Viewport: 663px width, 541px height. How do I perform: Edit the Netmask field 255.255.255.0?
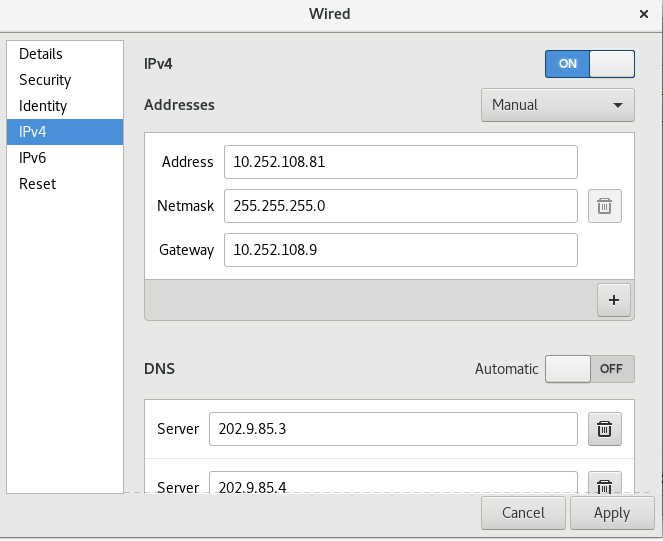click(x=401, y=206)
